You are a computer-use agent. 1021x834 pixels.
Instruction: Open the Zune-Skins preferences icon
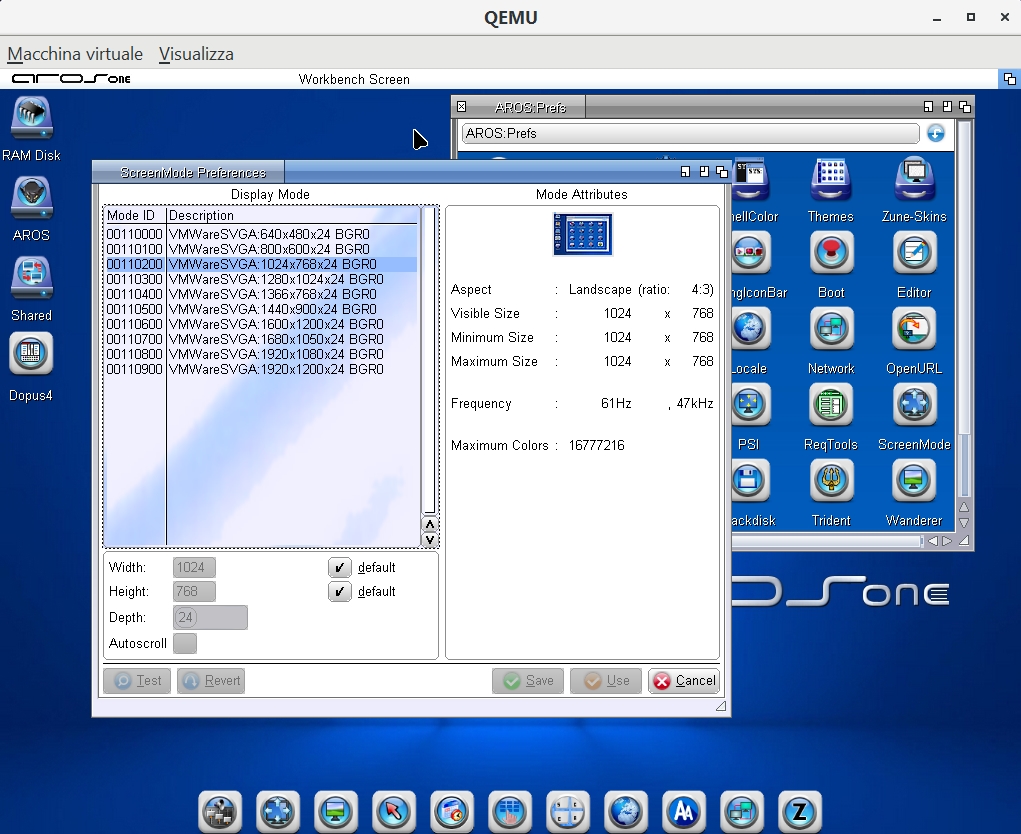click(914, 180)
